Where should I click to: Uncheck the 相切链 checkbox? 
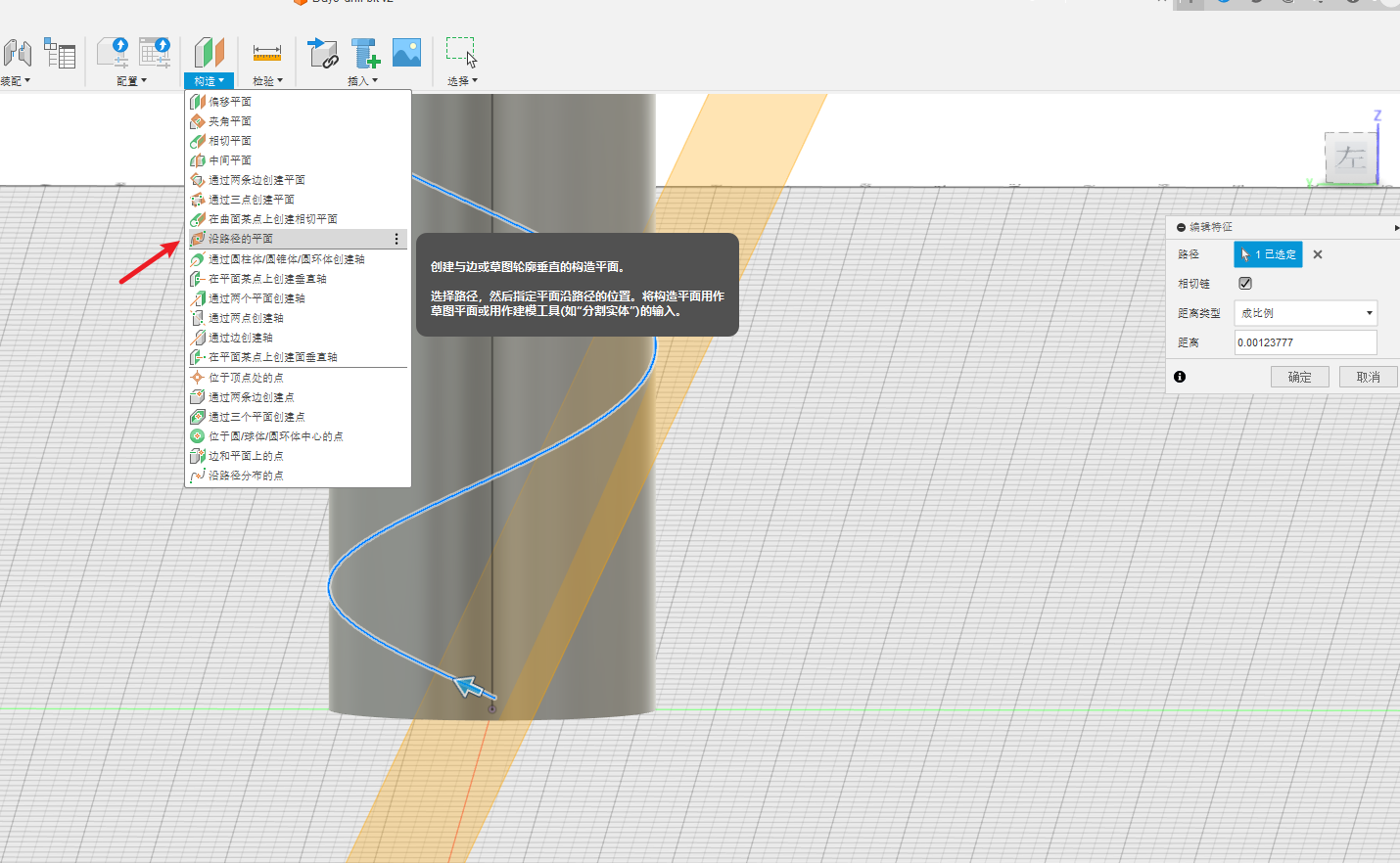click(1245, 284)
